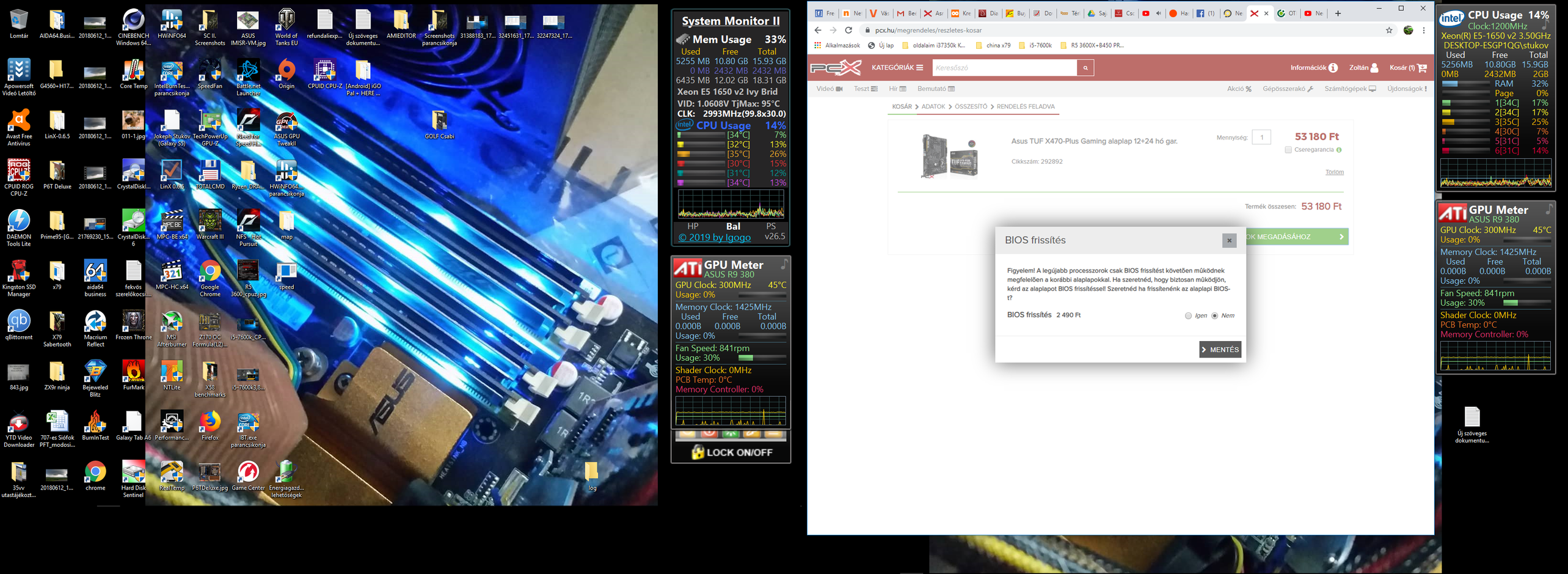Switch to the Google Drive browser tab
The image size is (1568, 574).
[1097, 13]
